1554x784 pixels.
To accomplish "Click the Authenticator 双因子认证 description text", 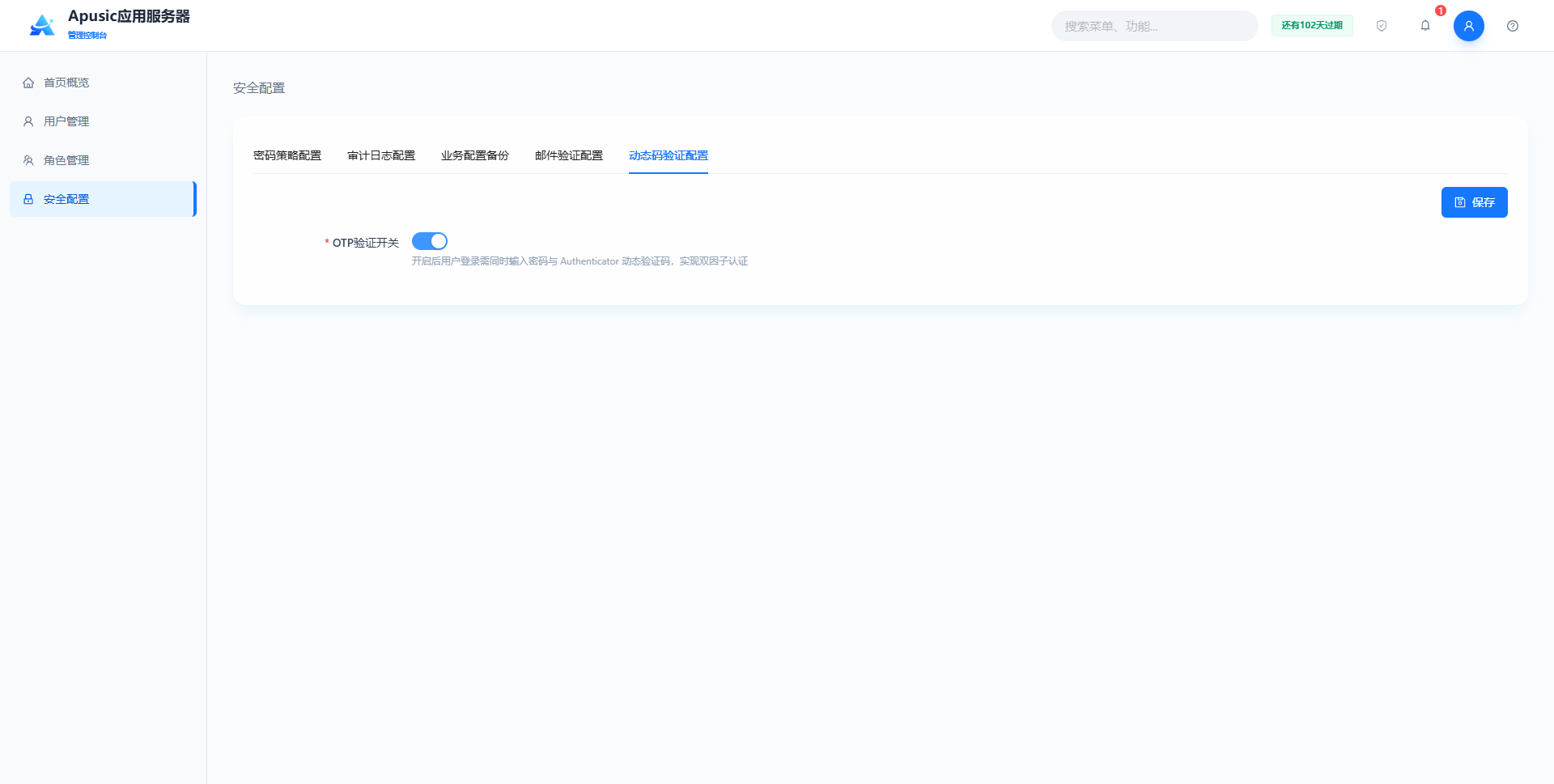I will click(580, 261).
